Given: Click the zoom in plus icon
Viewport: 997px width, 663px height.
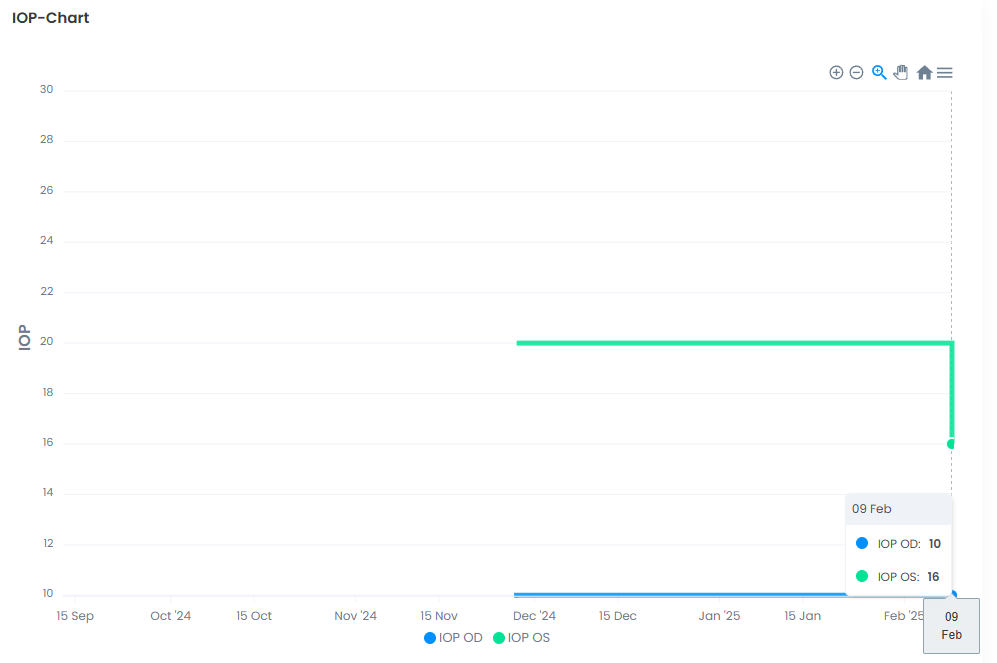Looking at the screenshot, I should [836, 72].
